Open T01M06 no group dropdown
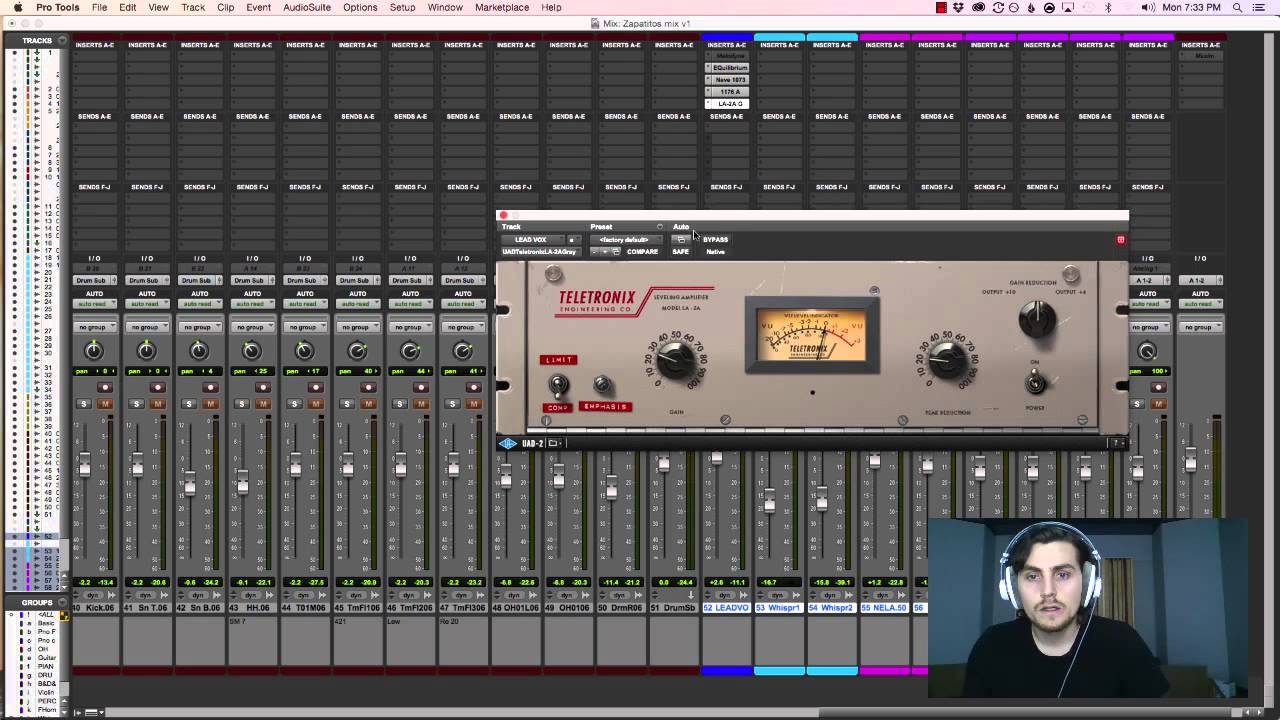 (x=304, y=327)
